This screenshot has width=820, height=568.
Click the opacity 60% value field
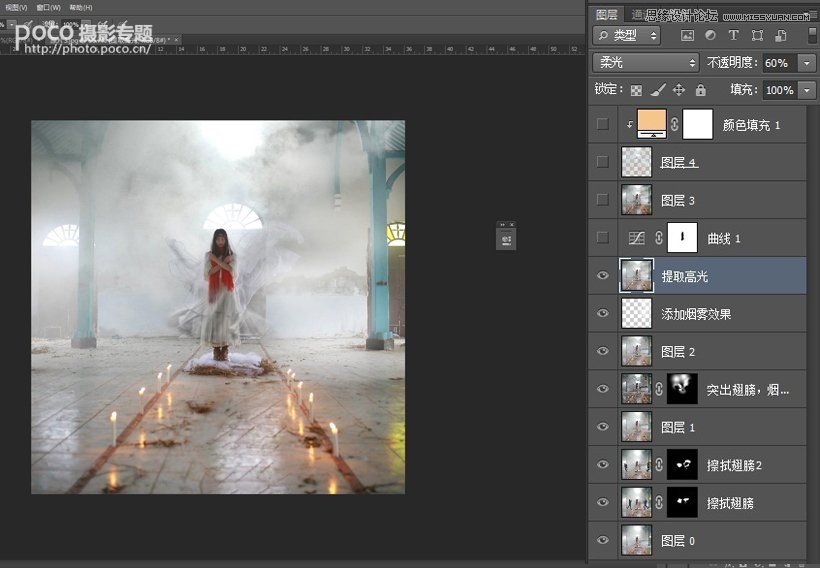pyautogui.click(x=780, y=63)
